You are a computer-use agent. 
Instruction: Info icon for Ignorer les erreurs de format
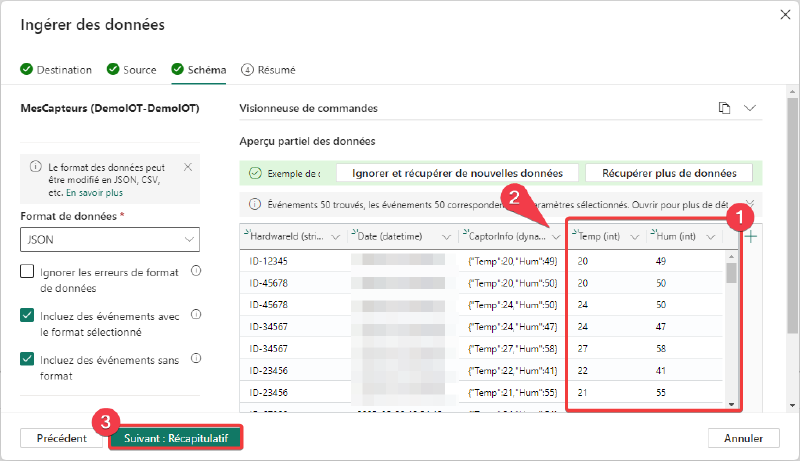(196, 271)
